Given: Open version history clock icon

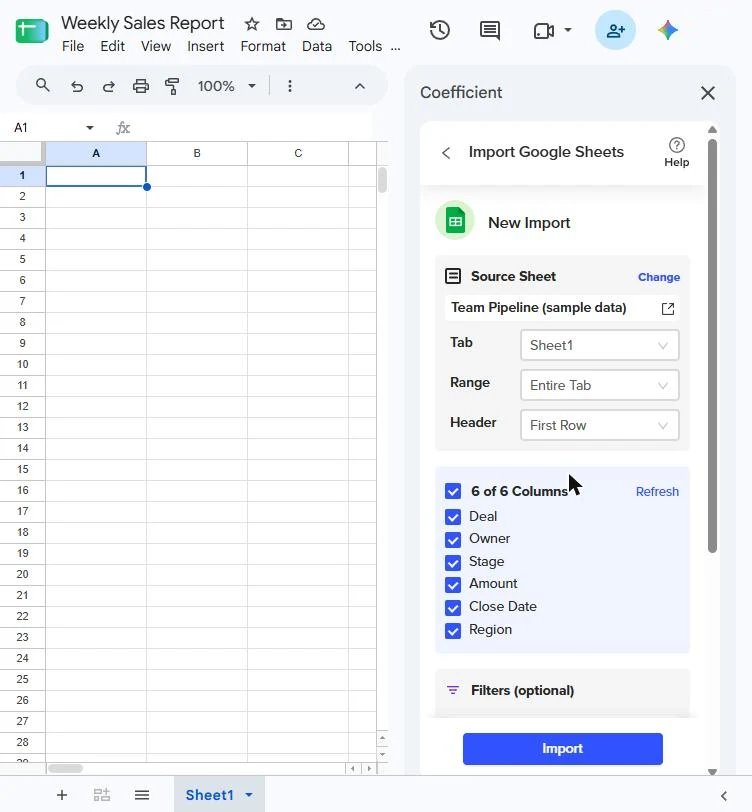Looking at the screenshot, I should (x=440, y=30).
